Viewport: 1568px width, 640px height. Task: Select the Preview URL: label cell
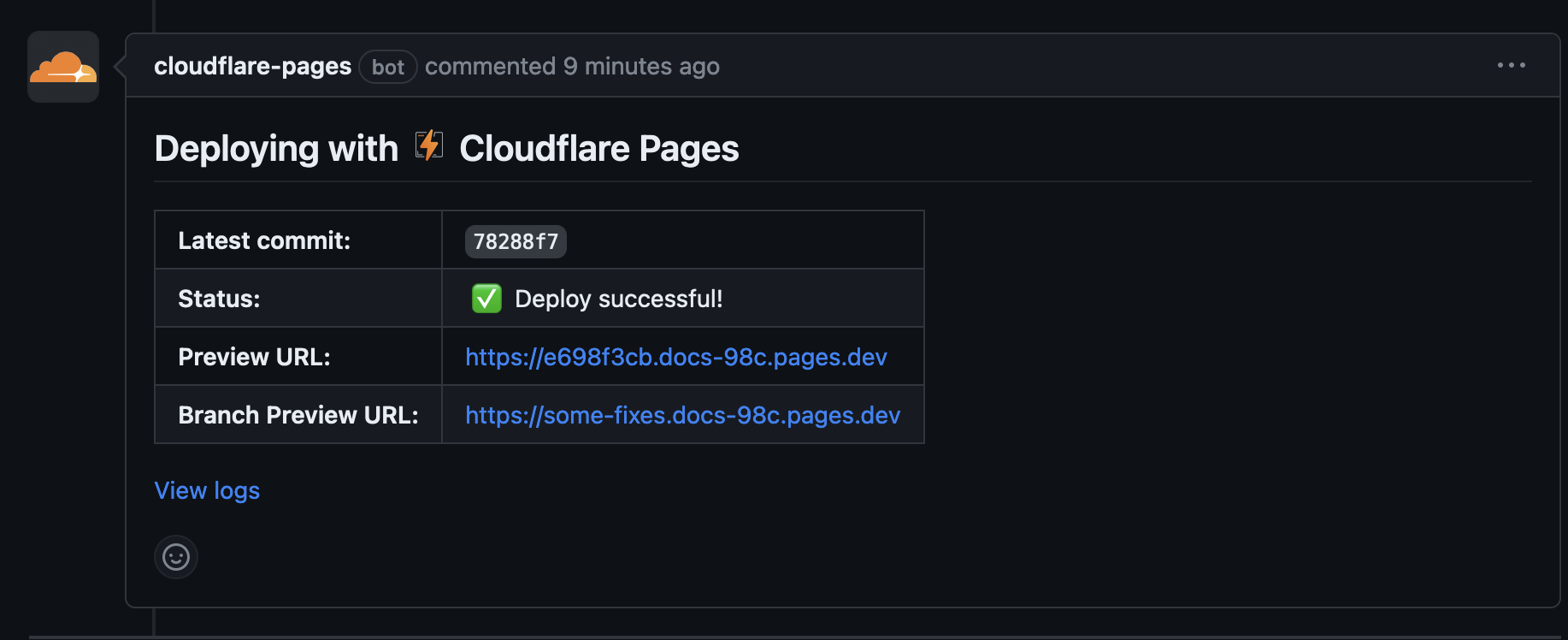coord(298,357)
